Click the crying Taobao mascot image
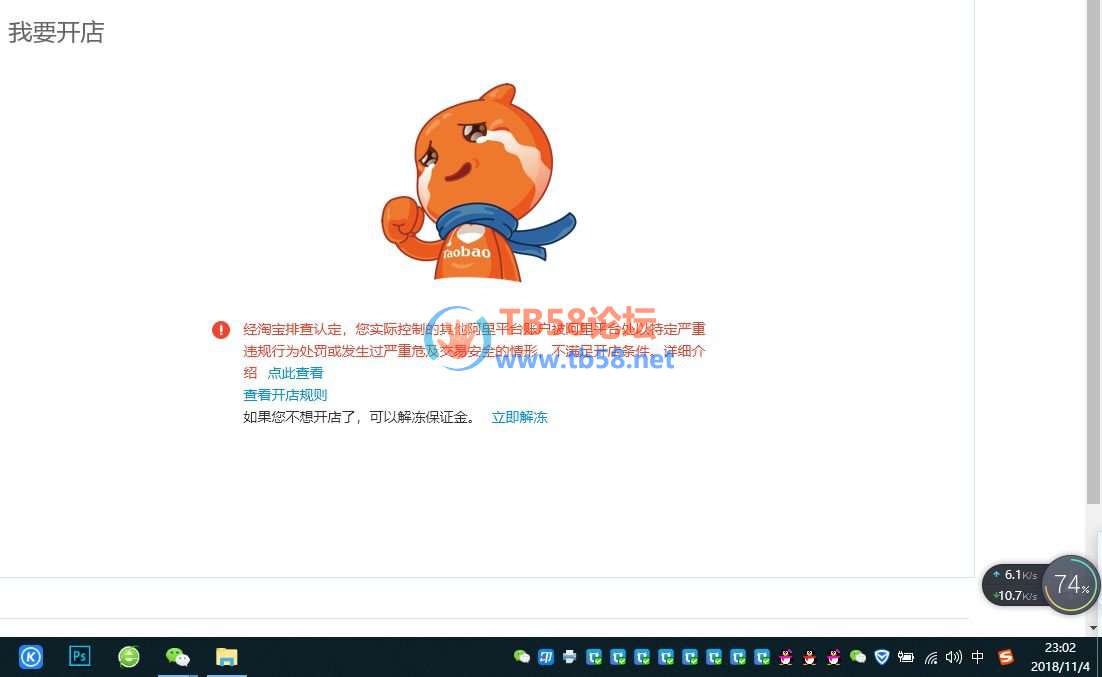 478,183
